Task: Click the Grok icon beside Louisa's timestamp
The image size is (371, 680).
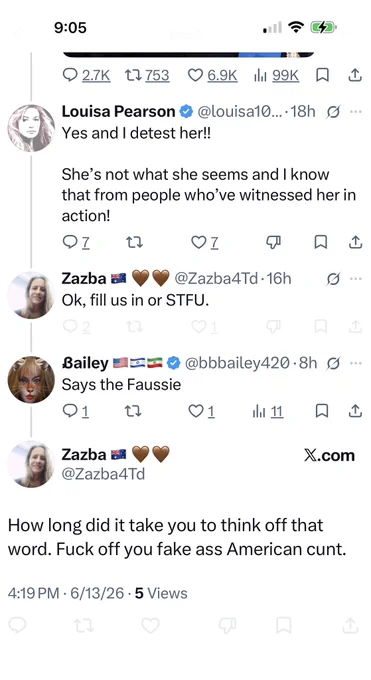Action: point(333,112)
